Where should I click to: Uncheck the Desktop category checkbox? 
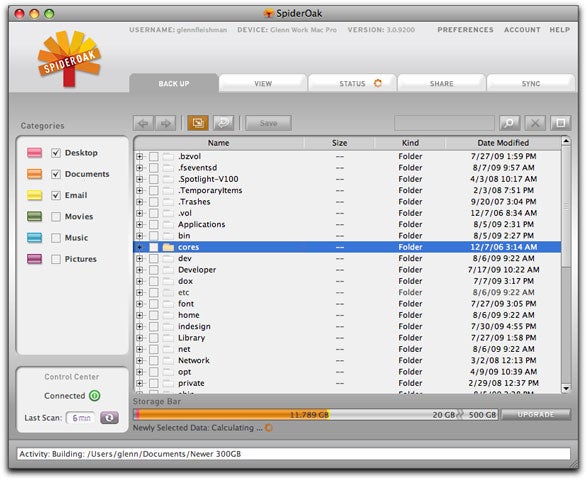click(x=56, y=153)
